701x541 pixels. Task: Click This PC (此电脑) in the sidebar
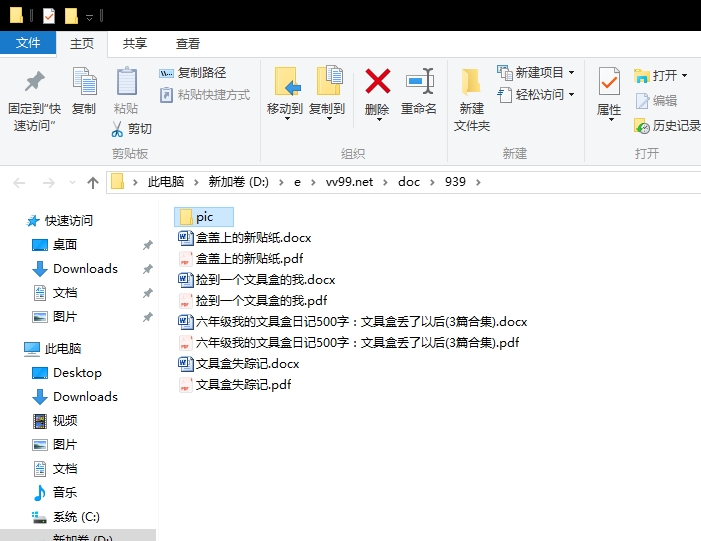pos(52,349)
